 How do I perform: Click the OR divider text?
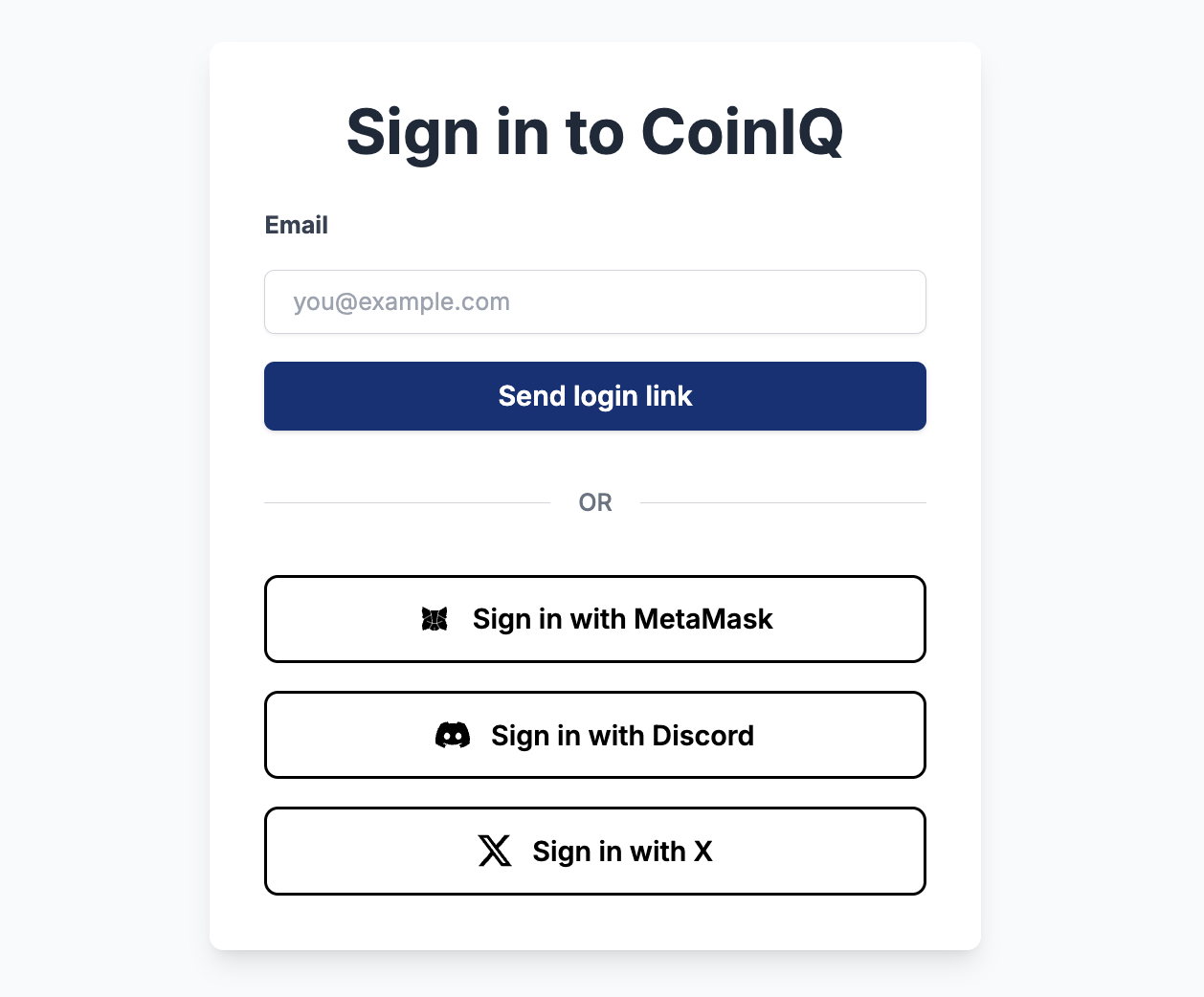[x=594, y=502]
